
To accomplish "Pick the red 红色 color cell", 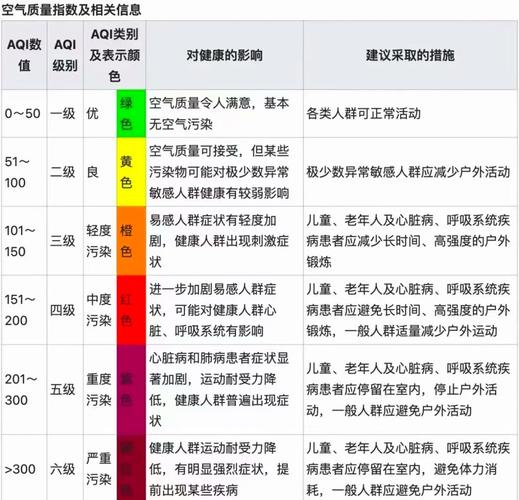I will (131, 310).
